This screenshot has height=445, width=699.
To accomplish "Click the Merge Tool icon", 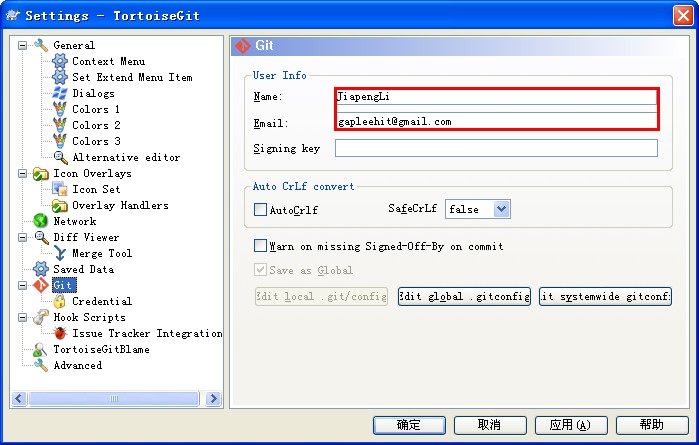I will tap(60, 254).
